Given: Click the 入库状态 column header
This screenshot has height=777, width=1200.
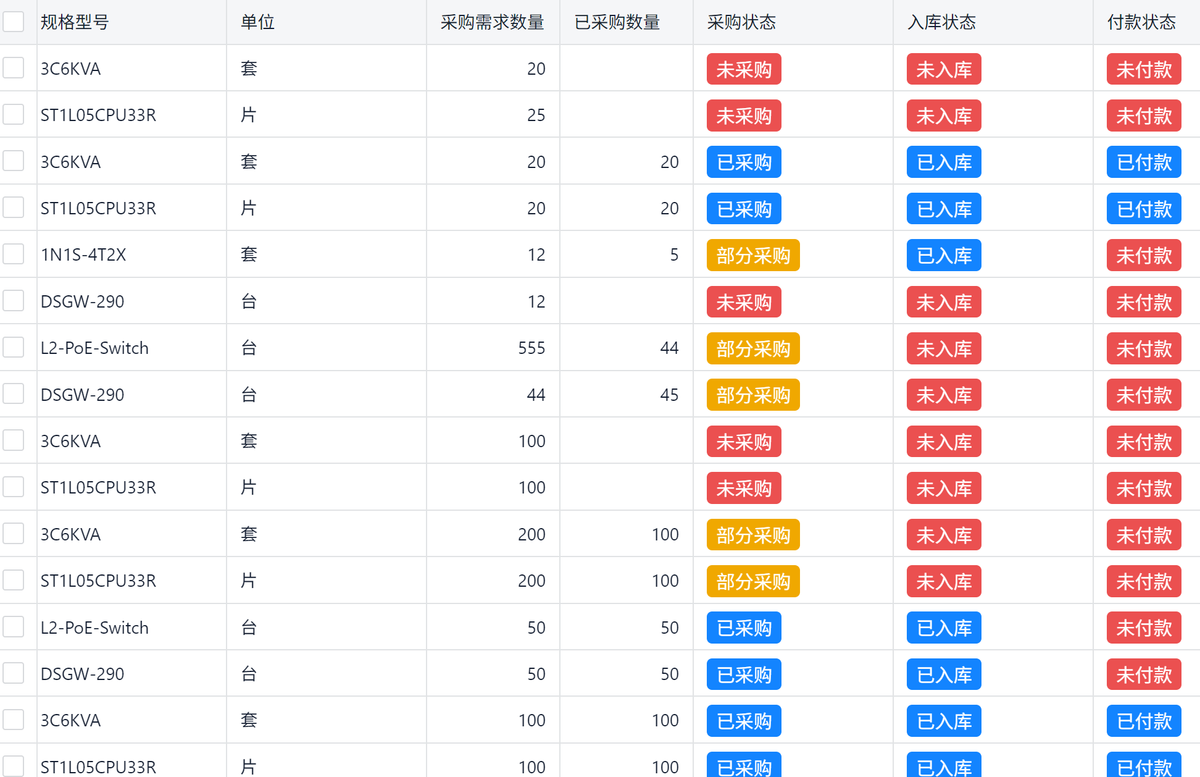Looking at the screenshot, I should [x=941, y=22].
